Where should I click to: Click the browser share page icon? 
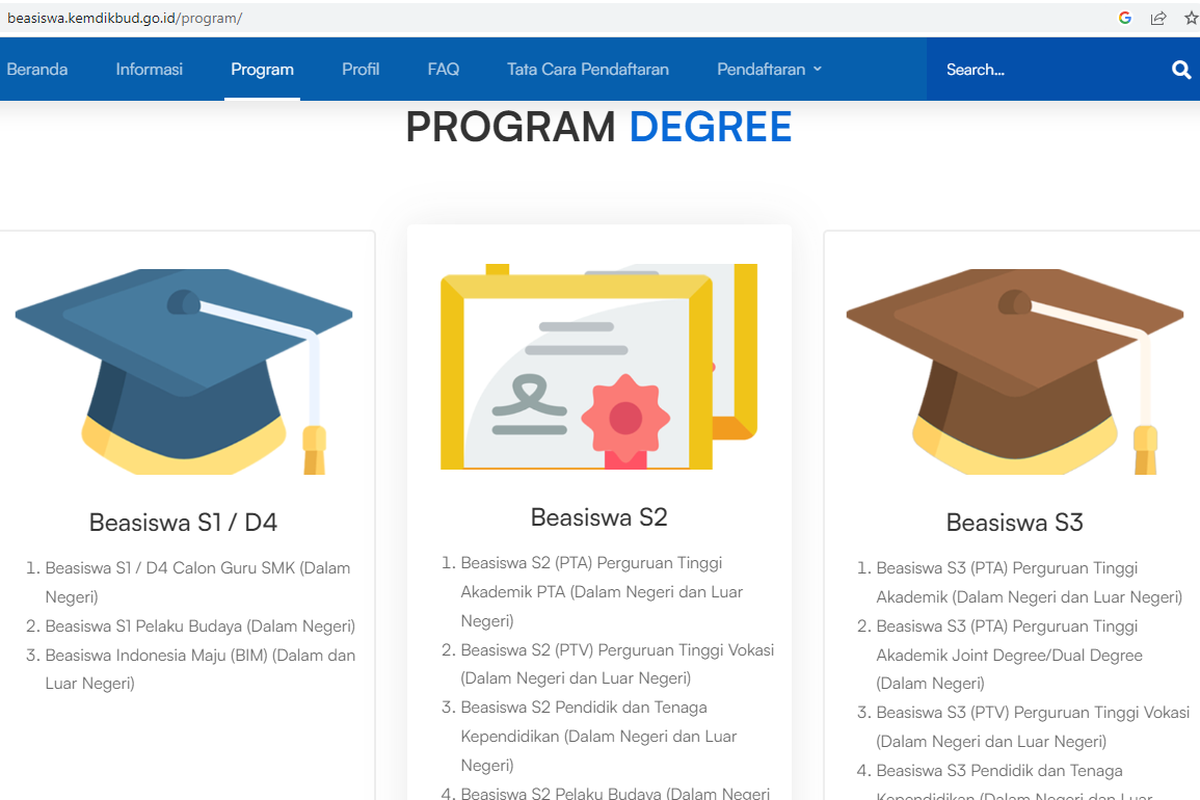(1158, 18)
